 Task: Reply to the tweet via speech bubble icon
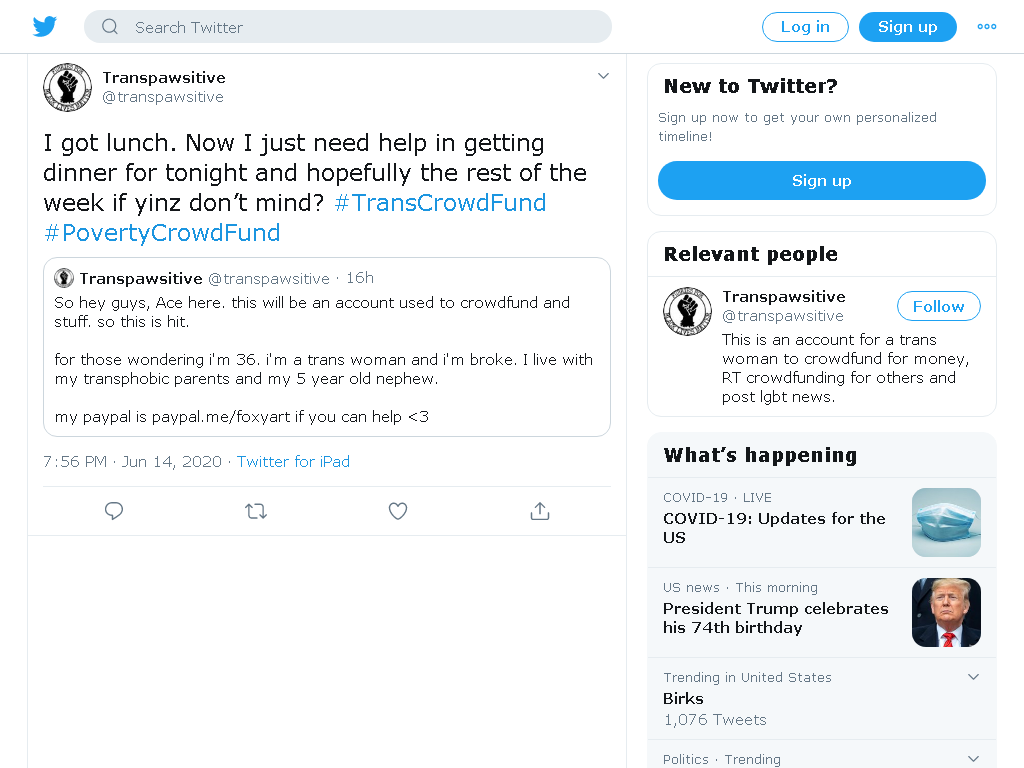(x=114, y=511)
